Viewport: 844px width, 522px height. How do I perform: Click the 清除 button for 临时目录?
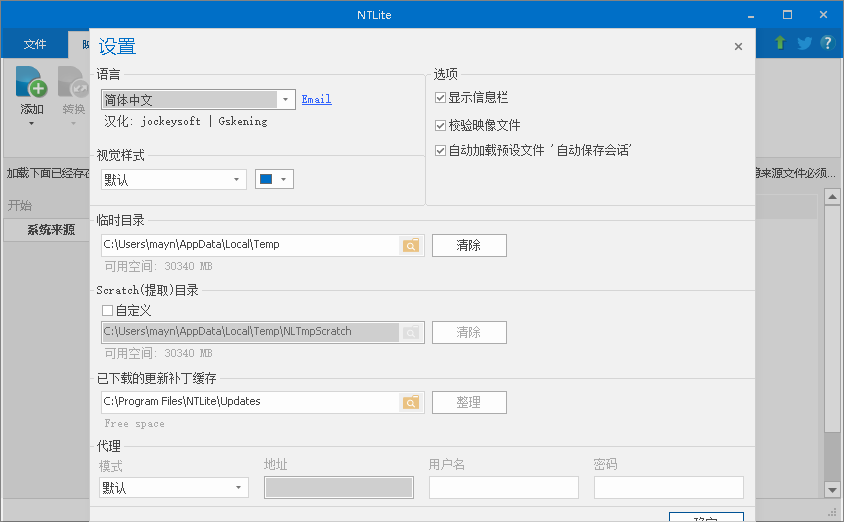[469, 245]
